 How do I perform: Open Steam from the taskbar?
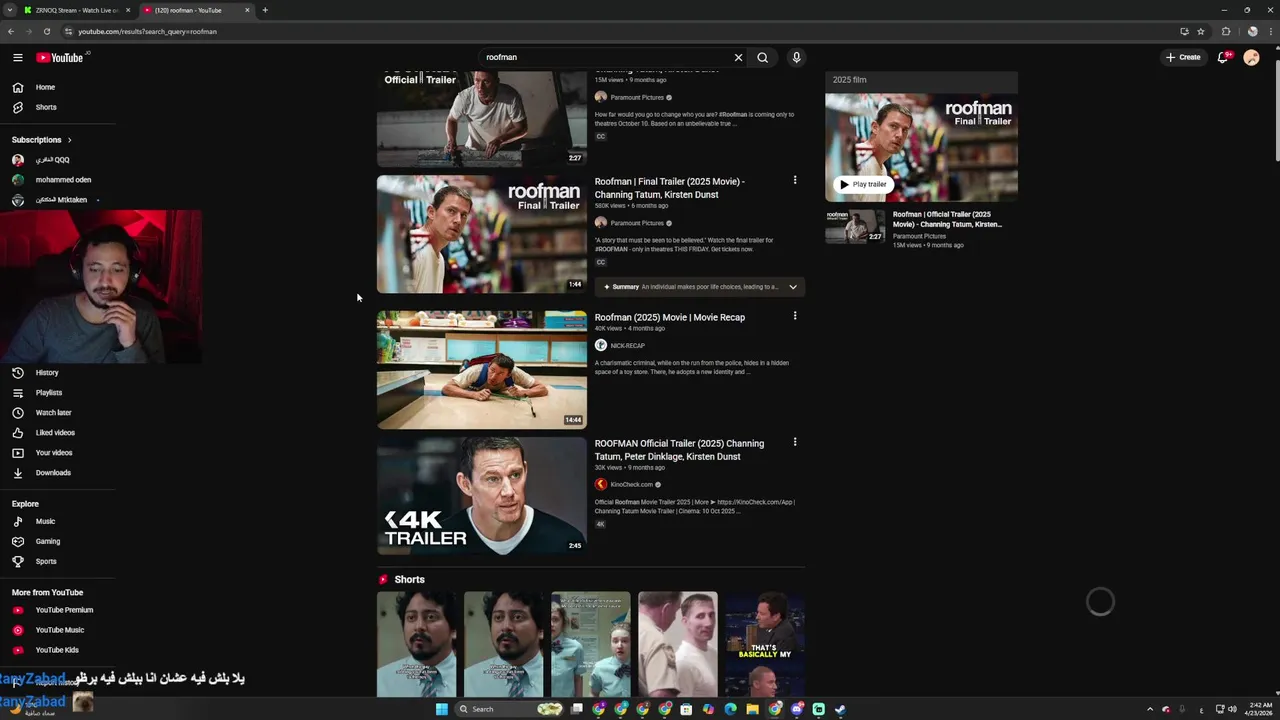[840, 709]
